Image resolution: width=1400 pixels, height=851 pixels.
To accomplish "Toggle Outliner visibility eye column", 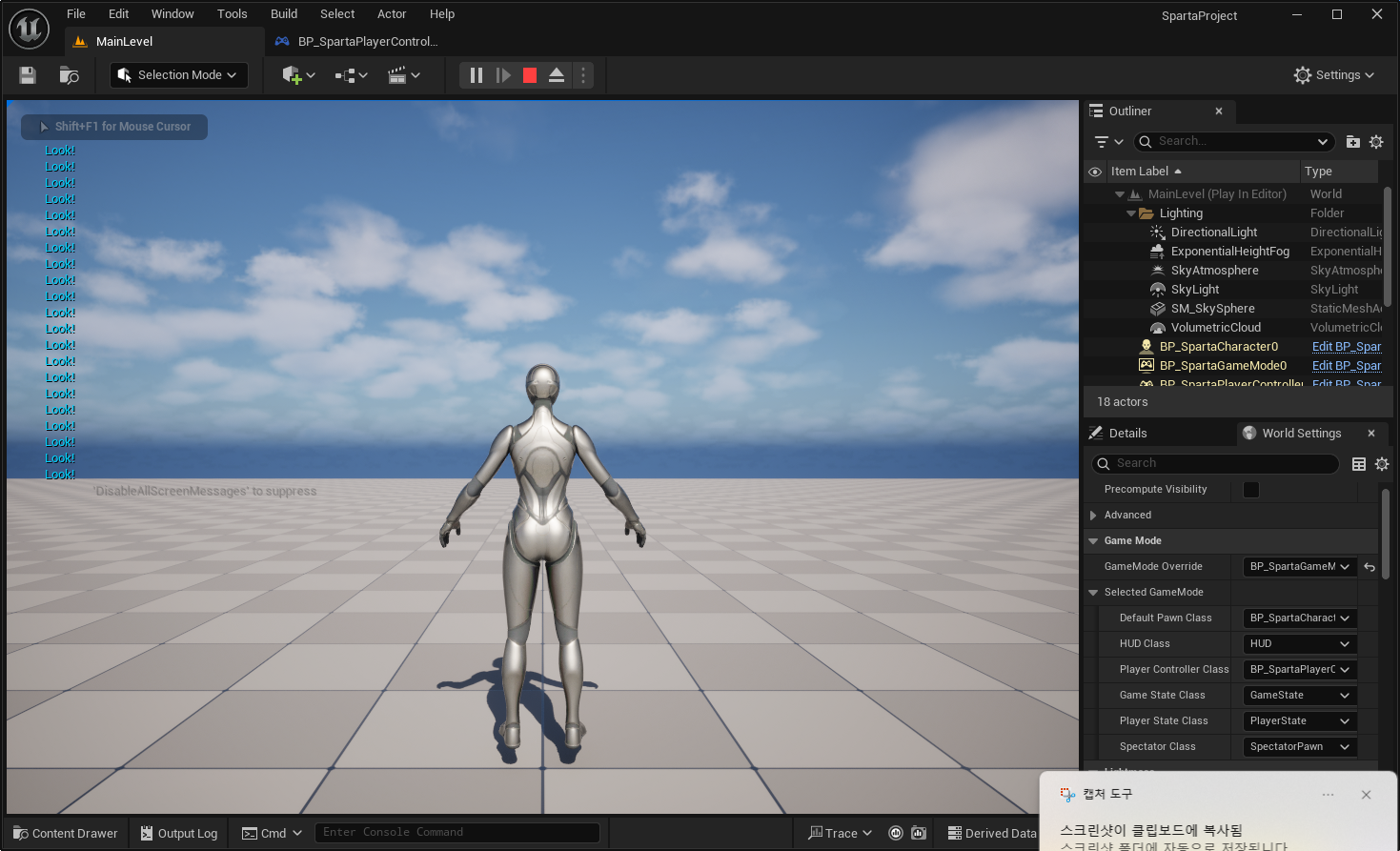I will [1095, 172].
